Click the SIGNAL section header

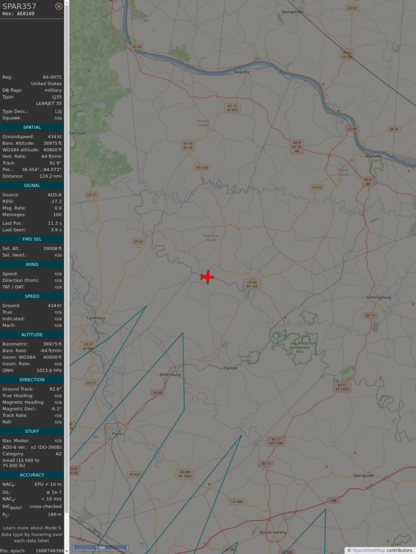click(x=32, y=185)
